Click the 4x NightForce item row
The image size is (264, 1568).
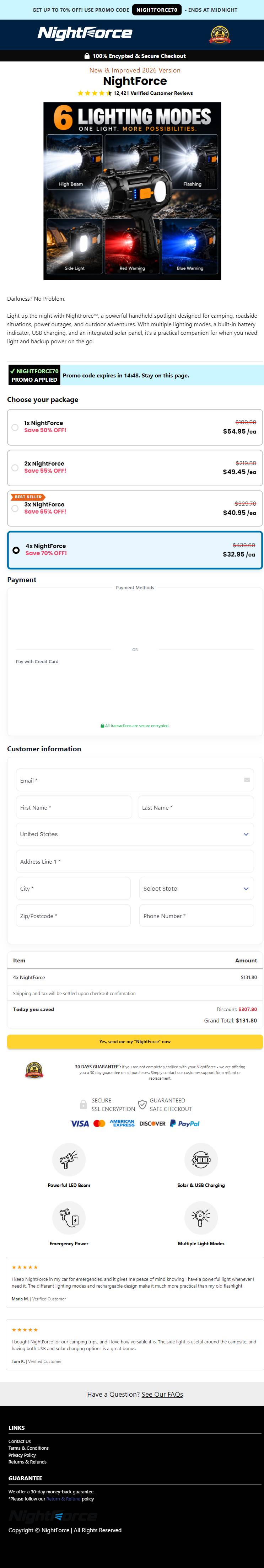(x=135, y=977)
